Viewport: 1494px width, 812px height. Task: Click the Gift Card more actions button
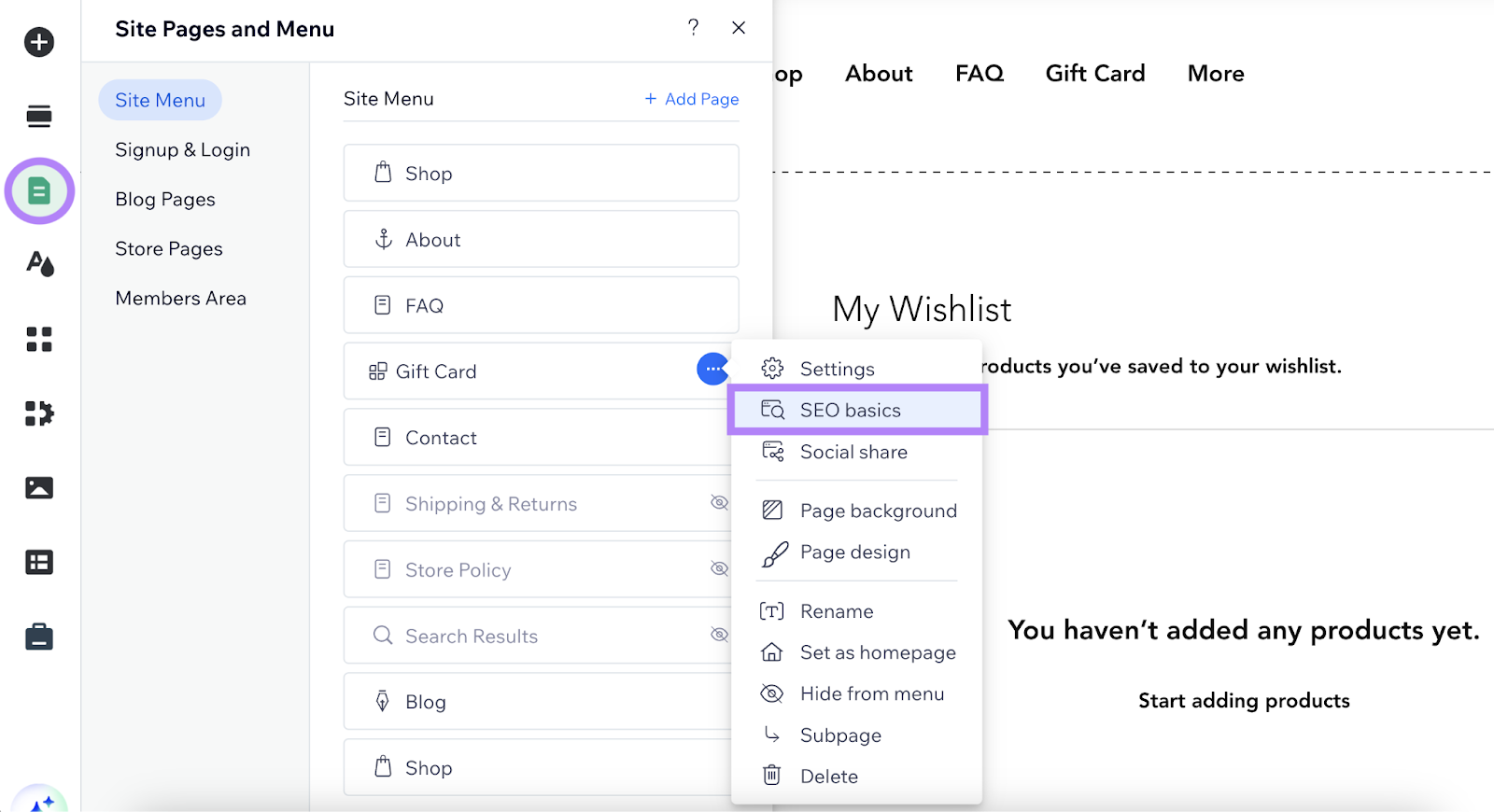point(712,370)
